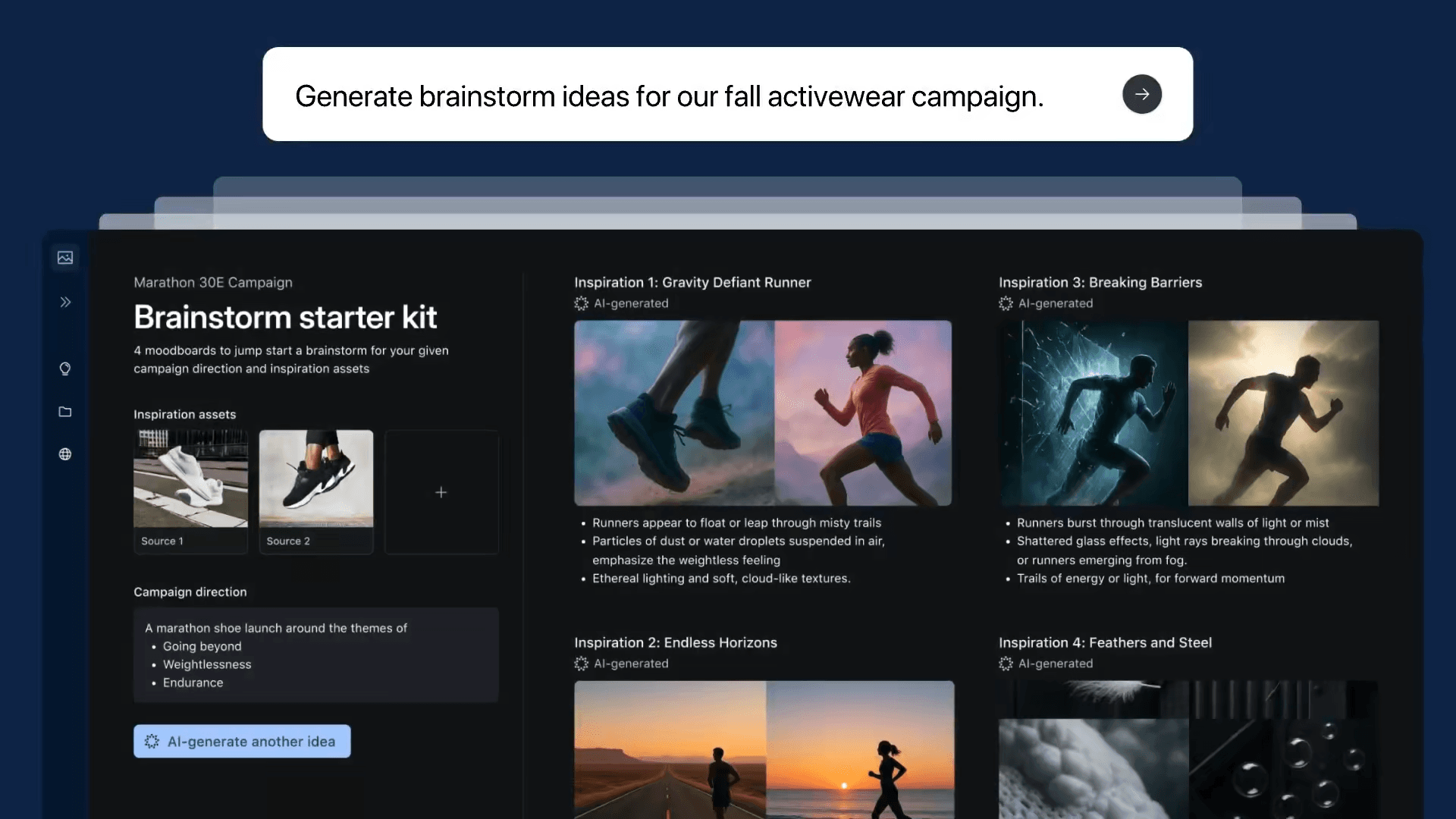The image size is (1456, 819).
Task: Open the image gallery sidebar icon
Action: (65, 258)
